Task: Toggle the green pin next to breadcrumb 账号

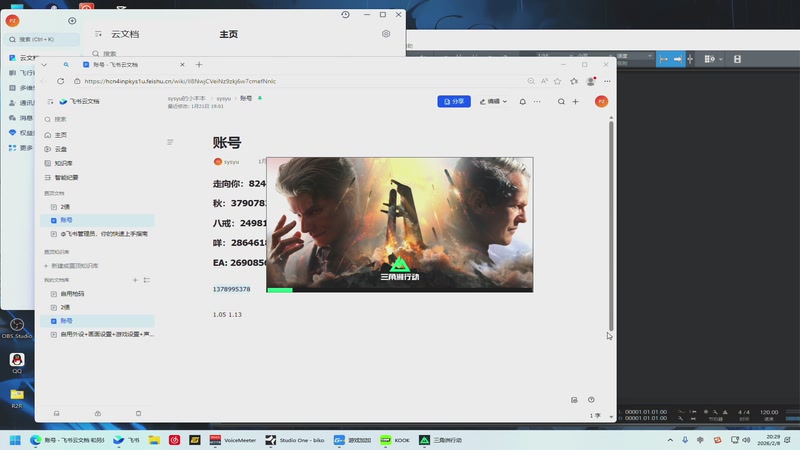Action: (x=260, y=98)
